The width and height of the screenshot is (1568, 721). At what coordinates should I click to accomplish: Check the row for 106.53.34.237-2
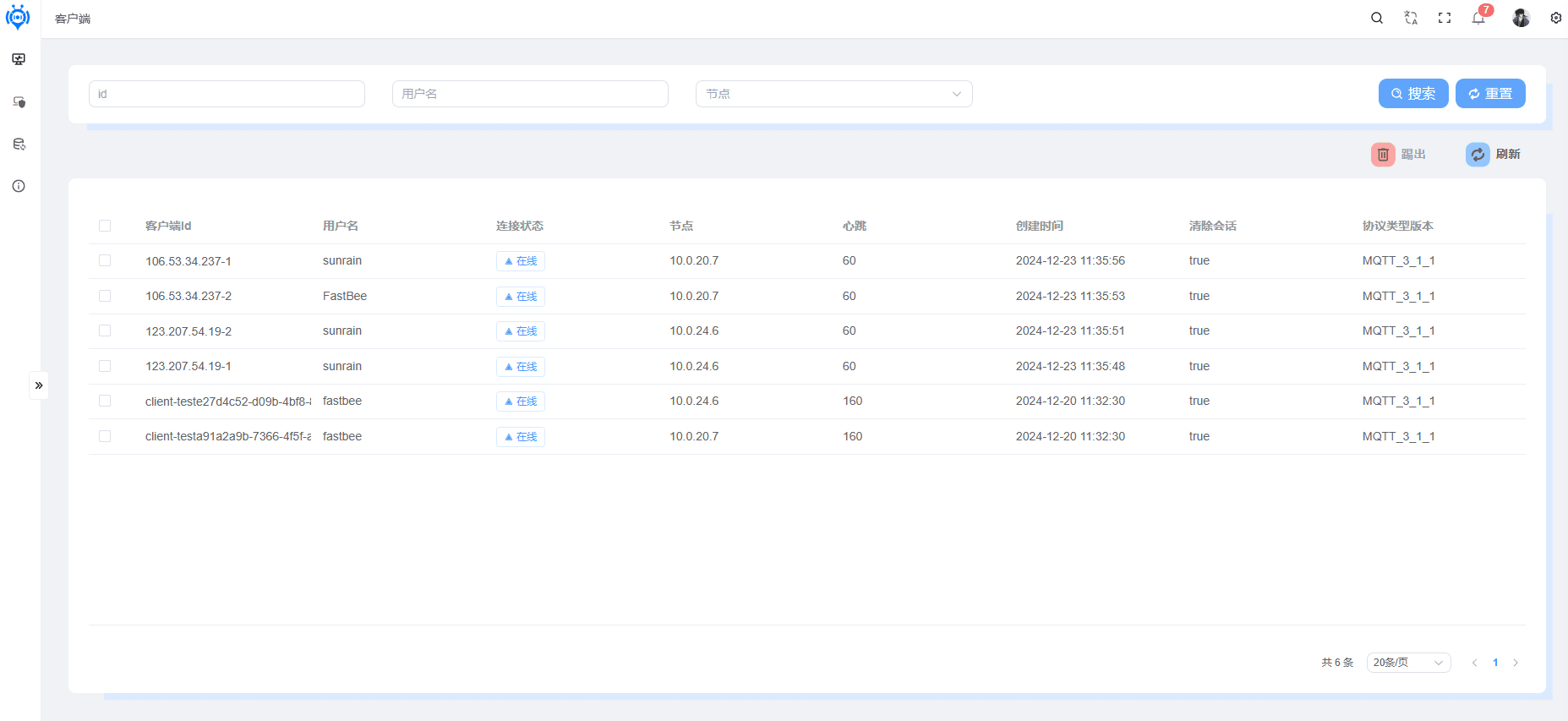pos(105,296)
